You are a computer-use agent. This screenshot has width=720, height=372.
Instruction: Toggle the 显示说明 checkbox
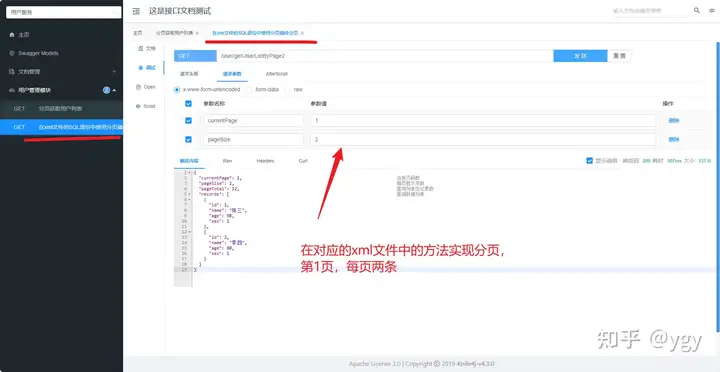pos(590,161)
